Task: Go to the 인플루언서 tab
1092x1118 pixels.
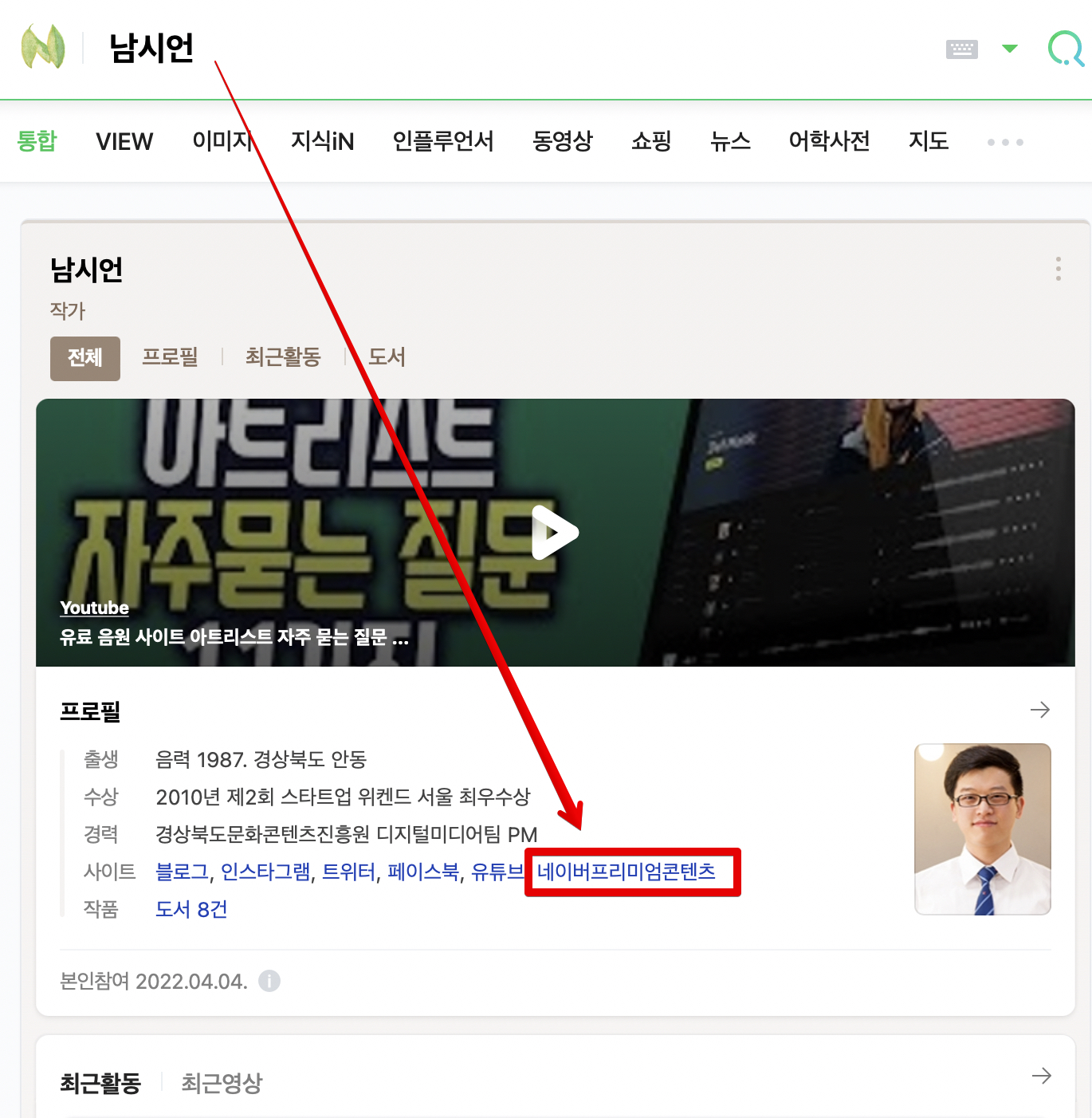Action: [443, 141]
